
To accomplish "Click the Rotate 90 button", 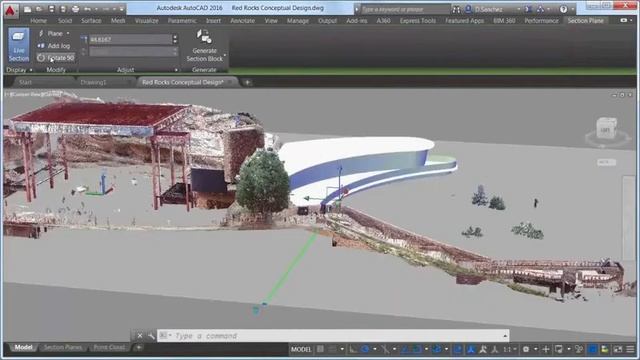I will 56,58.
